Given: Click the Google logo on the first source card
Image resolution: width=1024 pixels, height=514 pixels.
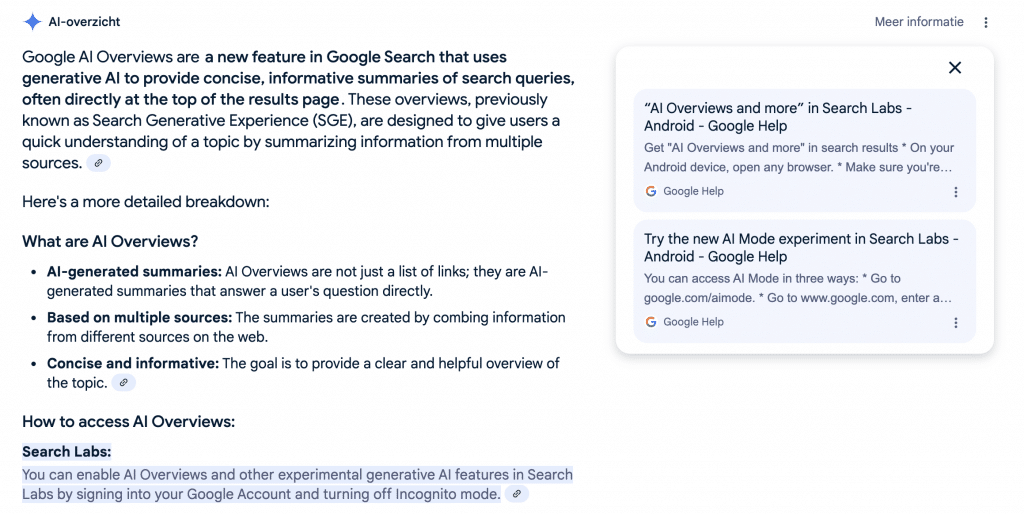Looking at the screenshot, I should [650, 191].
